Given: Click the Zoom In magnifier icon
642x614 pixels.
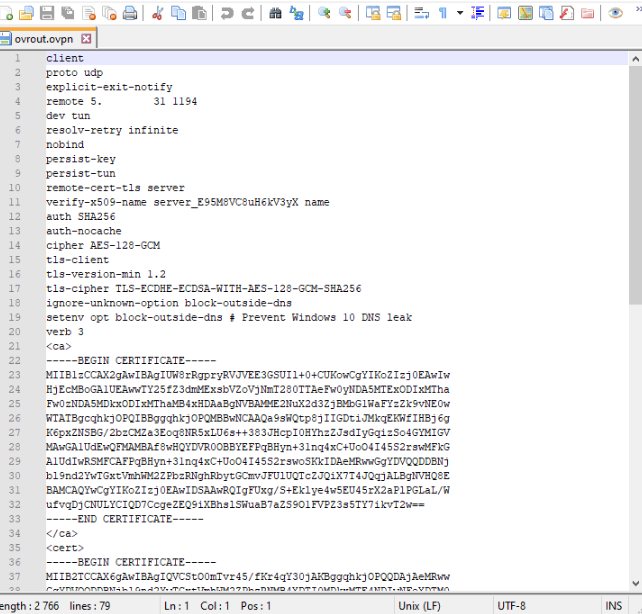Looking at the screenshot, I should [324, 13].
